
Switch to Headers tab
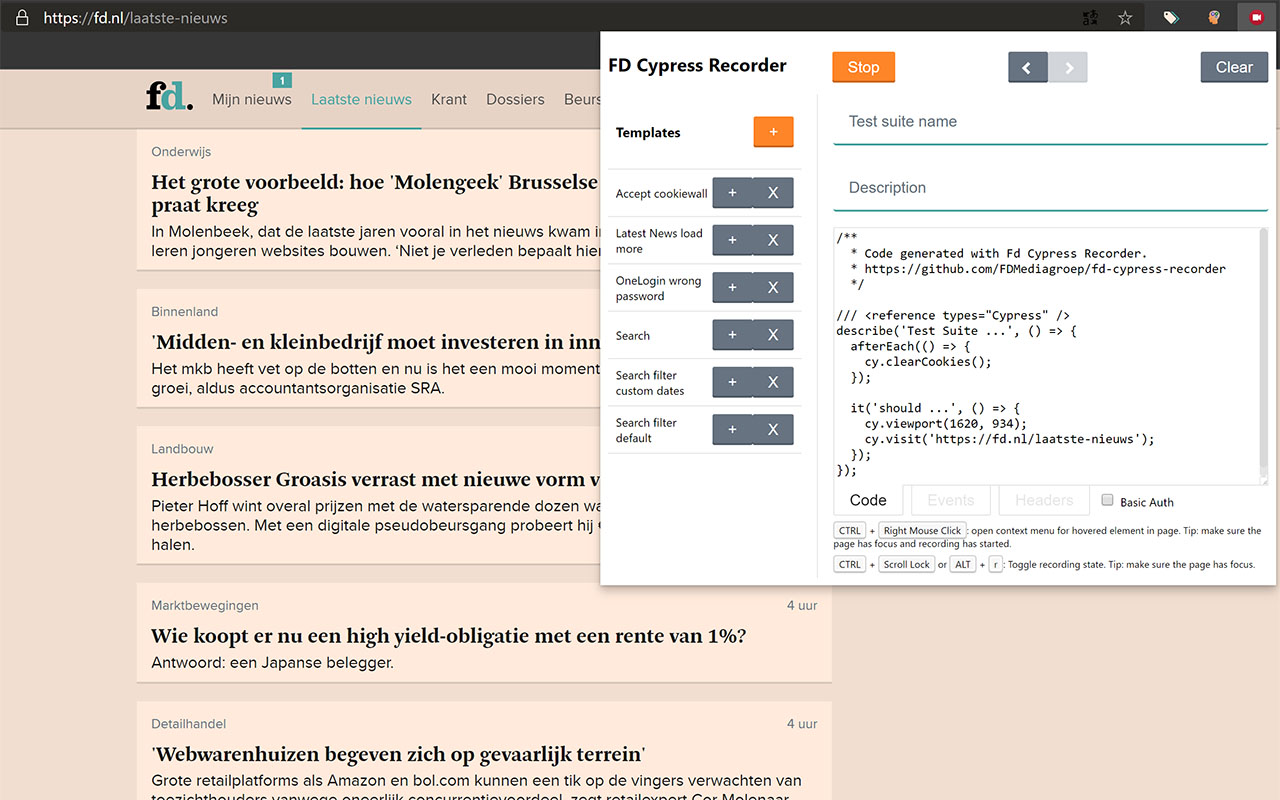pos(1044,500)
